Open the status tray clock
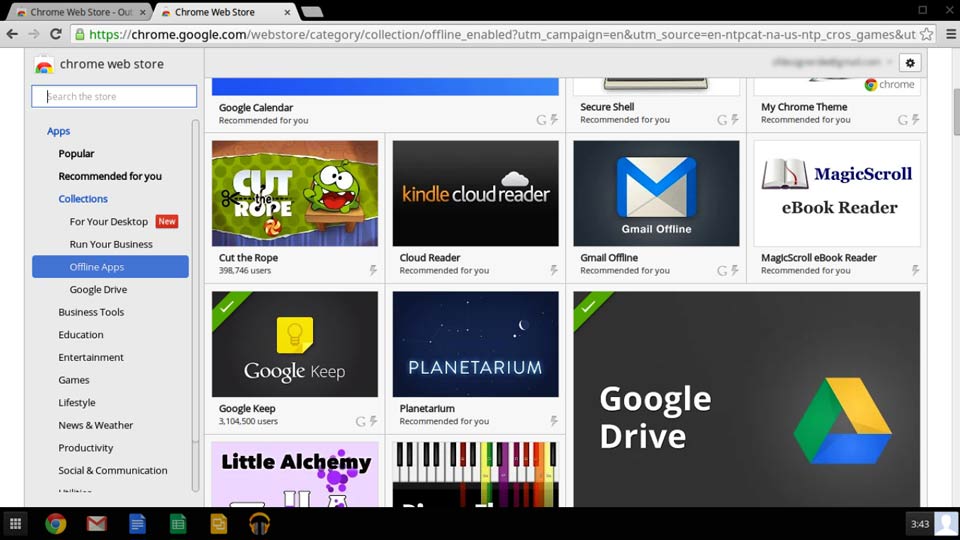Screen dimensions: 960x540 click(920, 524)
